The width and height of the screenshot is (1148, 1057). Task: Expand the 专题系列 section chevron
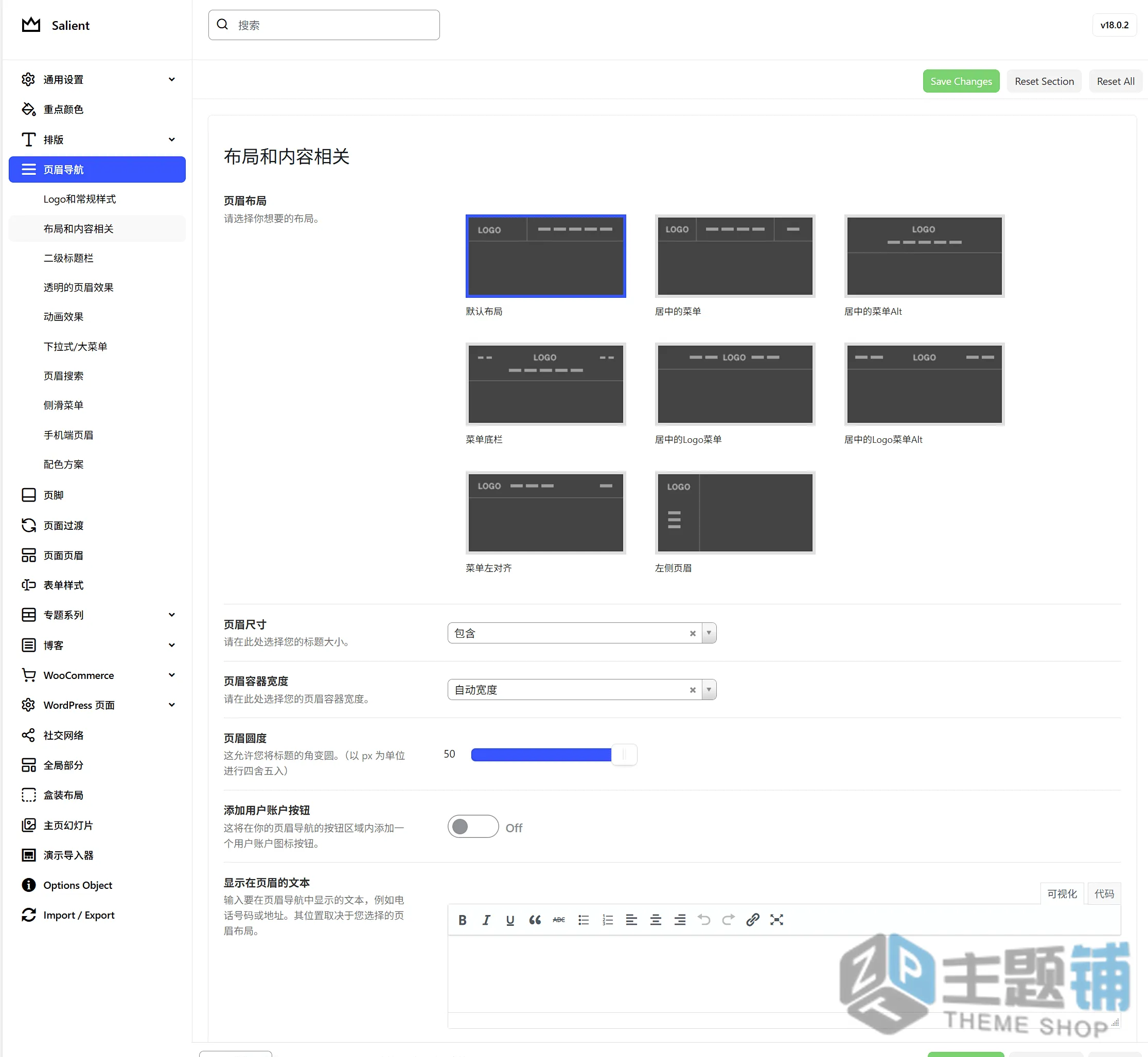pos(172,615)
